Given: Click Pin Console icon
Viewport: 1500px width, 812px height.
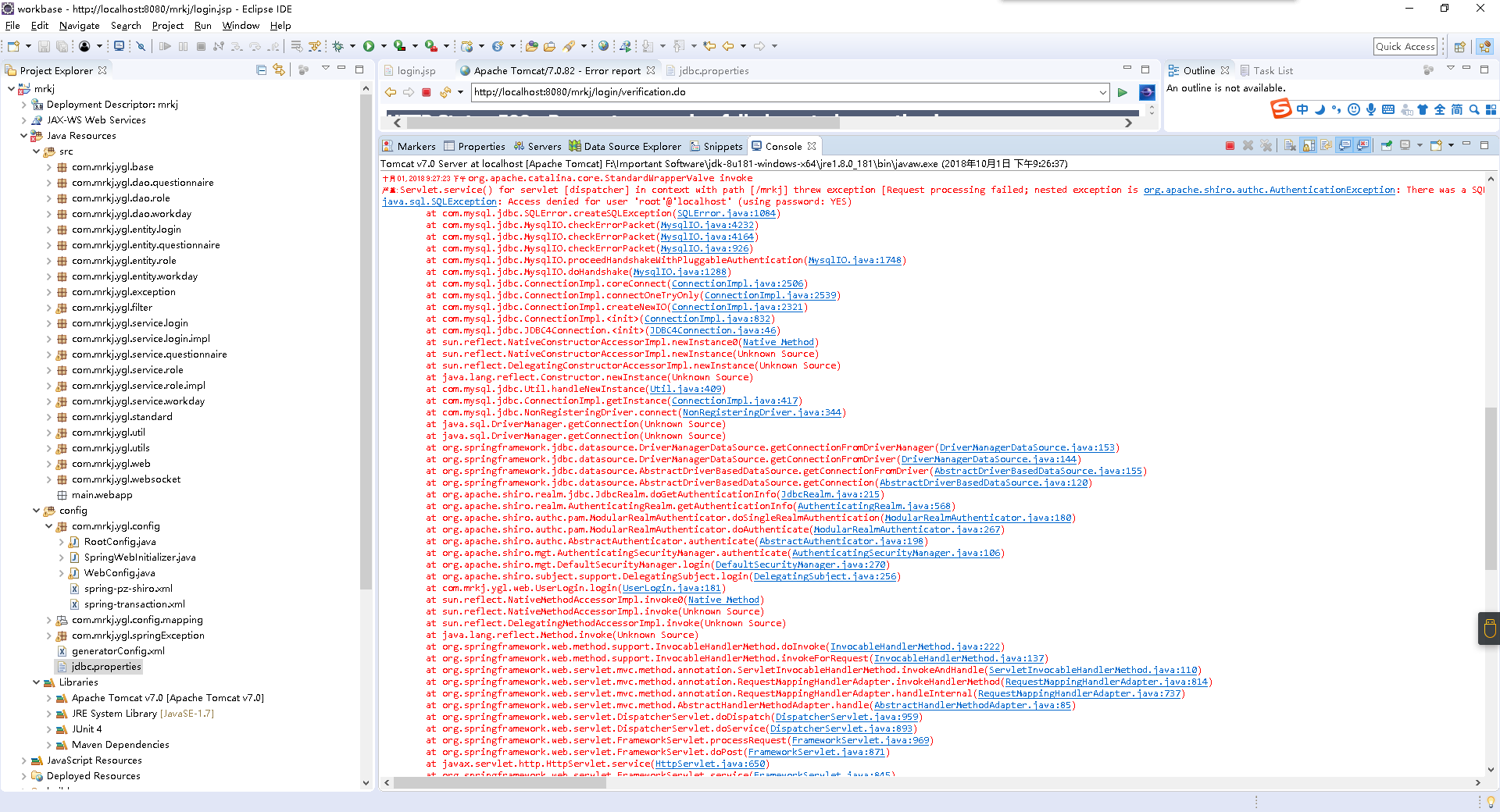Looking at the screenshot, I should (x=1387, y=146).
